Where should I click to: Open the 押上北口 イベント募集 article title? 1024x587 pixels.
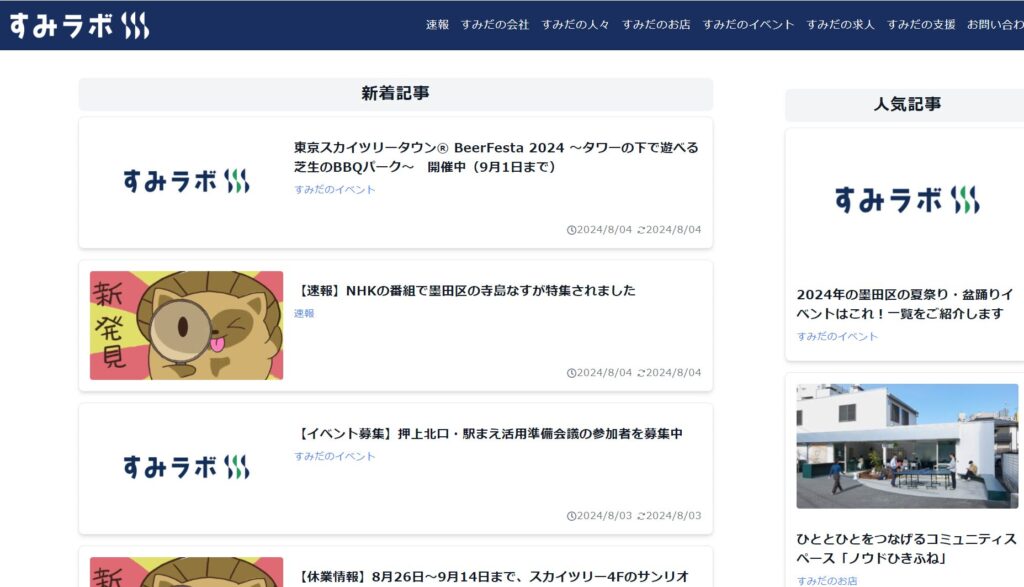[x=489, y=434]
